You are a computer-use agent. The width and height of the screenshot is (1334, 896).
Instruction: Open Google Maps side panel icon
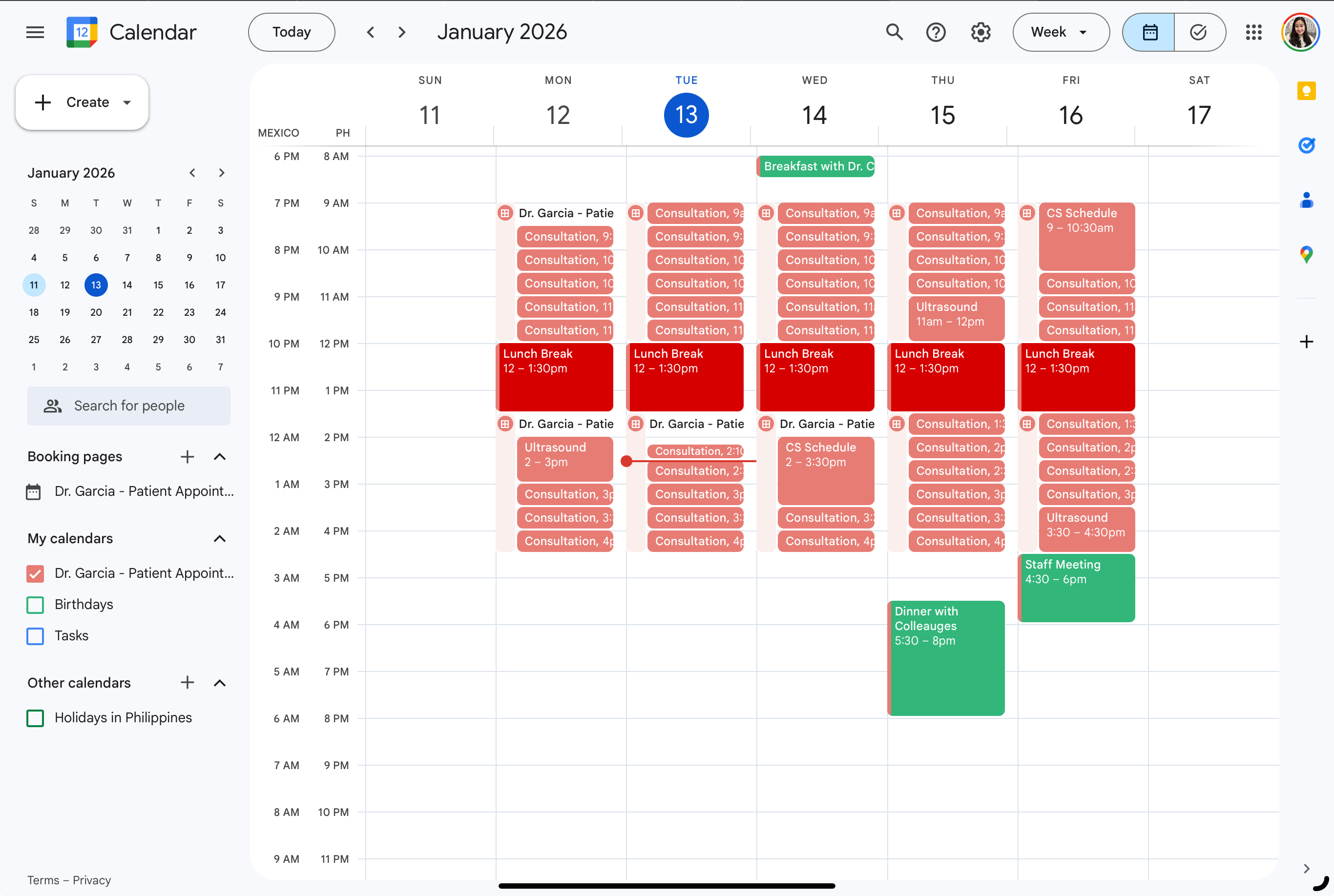coord(1306,254)
